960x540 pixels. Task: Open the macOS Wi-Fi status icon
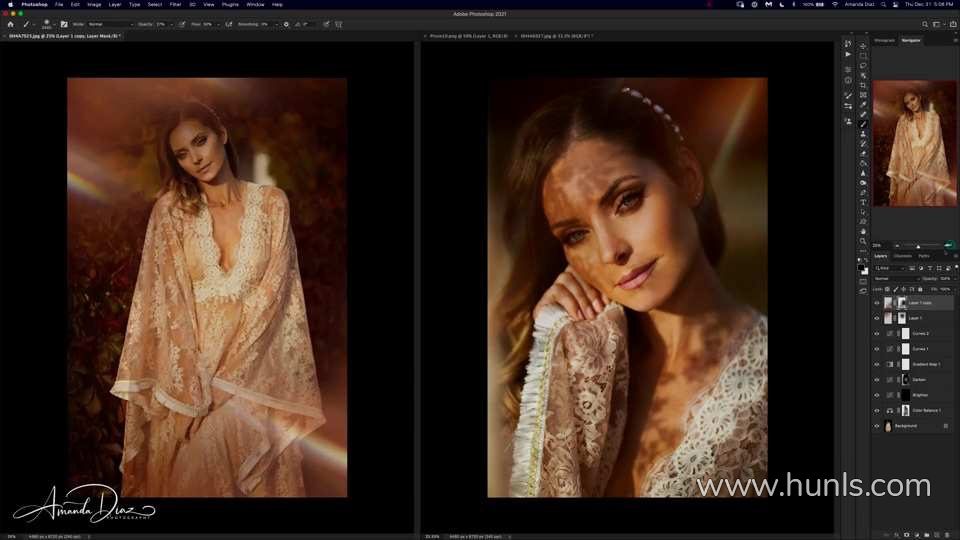834,4
